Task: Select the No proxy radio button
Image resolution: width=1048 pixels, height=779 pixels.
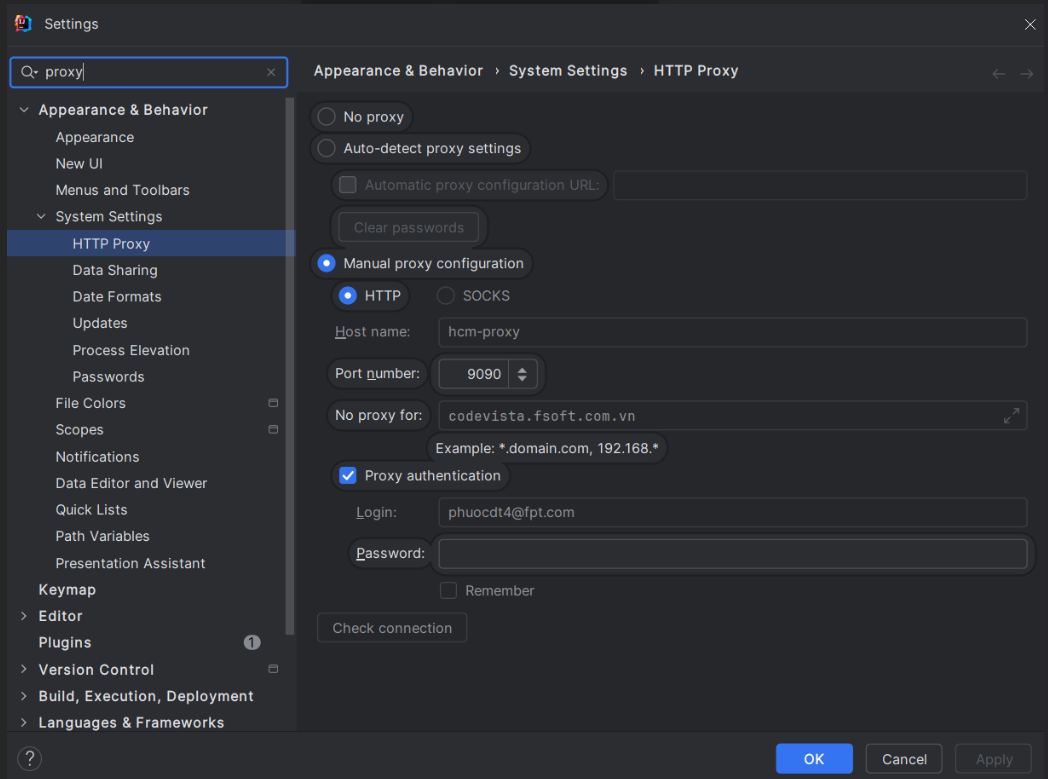Action: click(x=326, y=117)
